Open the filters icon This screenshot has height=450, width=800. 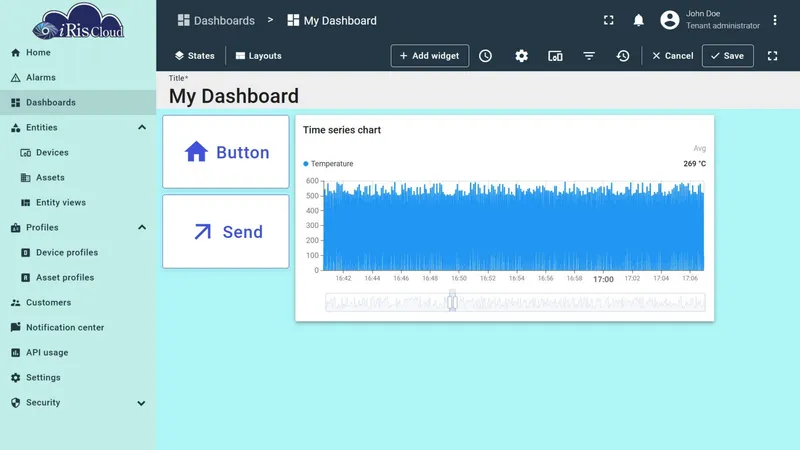click(x=589, y=56)
